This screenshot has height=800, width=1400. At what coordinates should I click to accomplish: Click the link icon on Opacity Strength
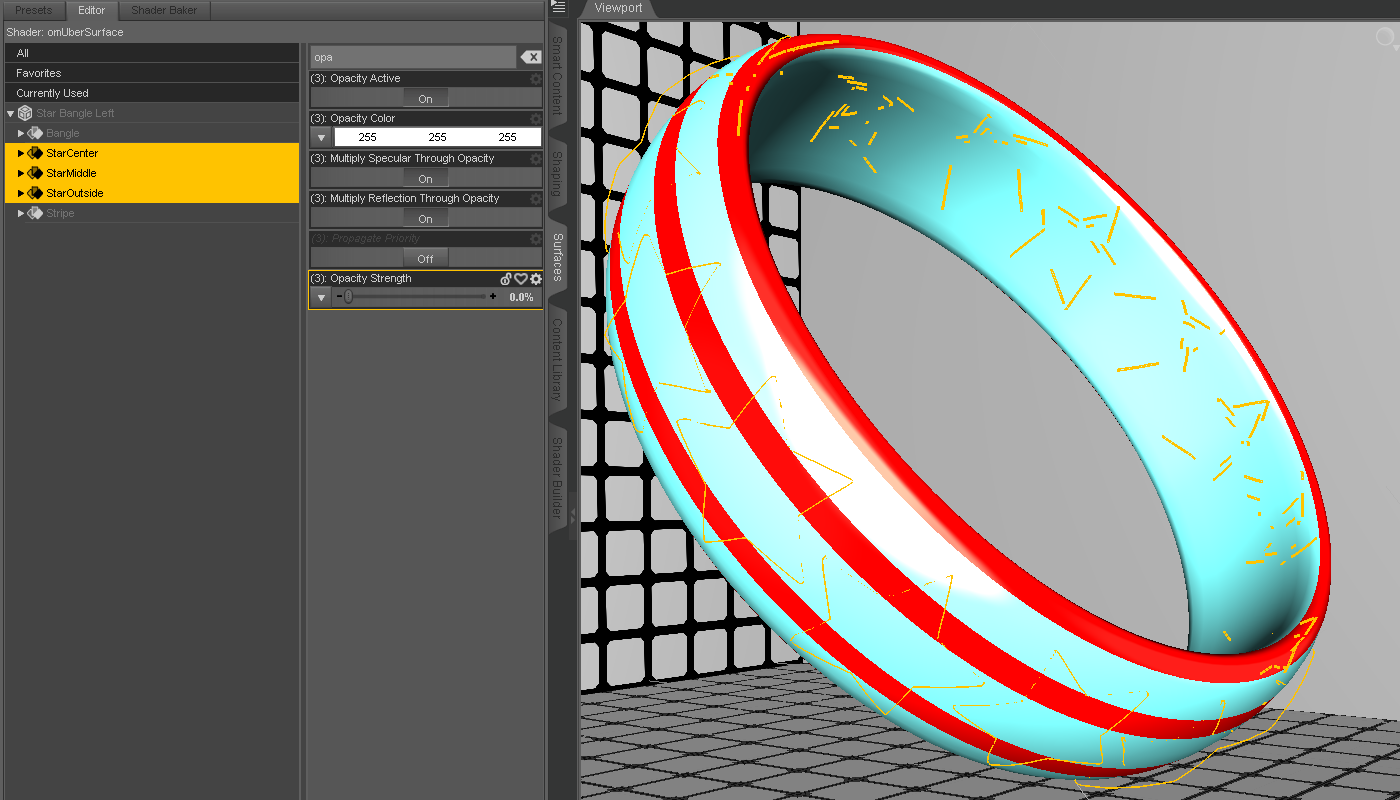pos(506,279)
